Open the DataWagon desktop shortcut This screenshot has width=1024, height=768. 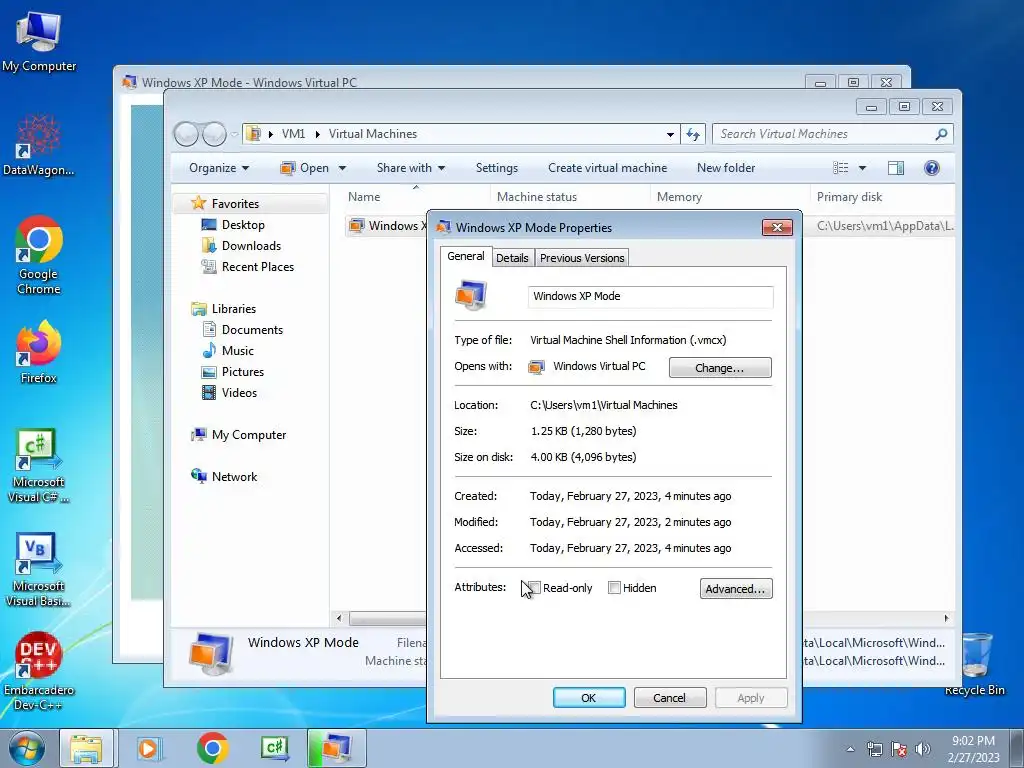pyautogui.click(x=39, y=145)
